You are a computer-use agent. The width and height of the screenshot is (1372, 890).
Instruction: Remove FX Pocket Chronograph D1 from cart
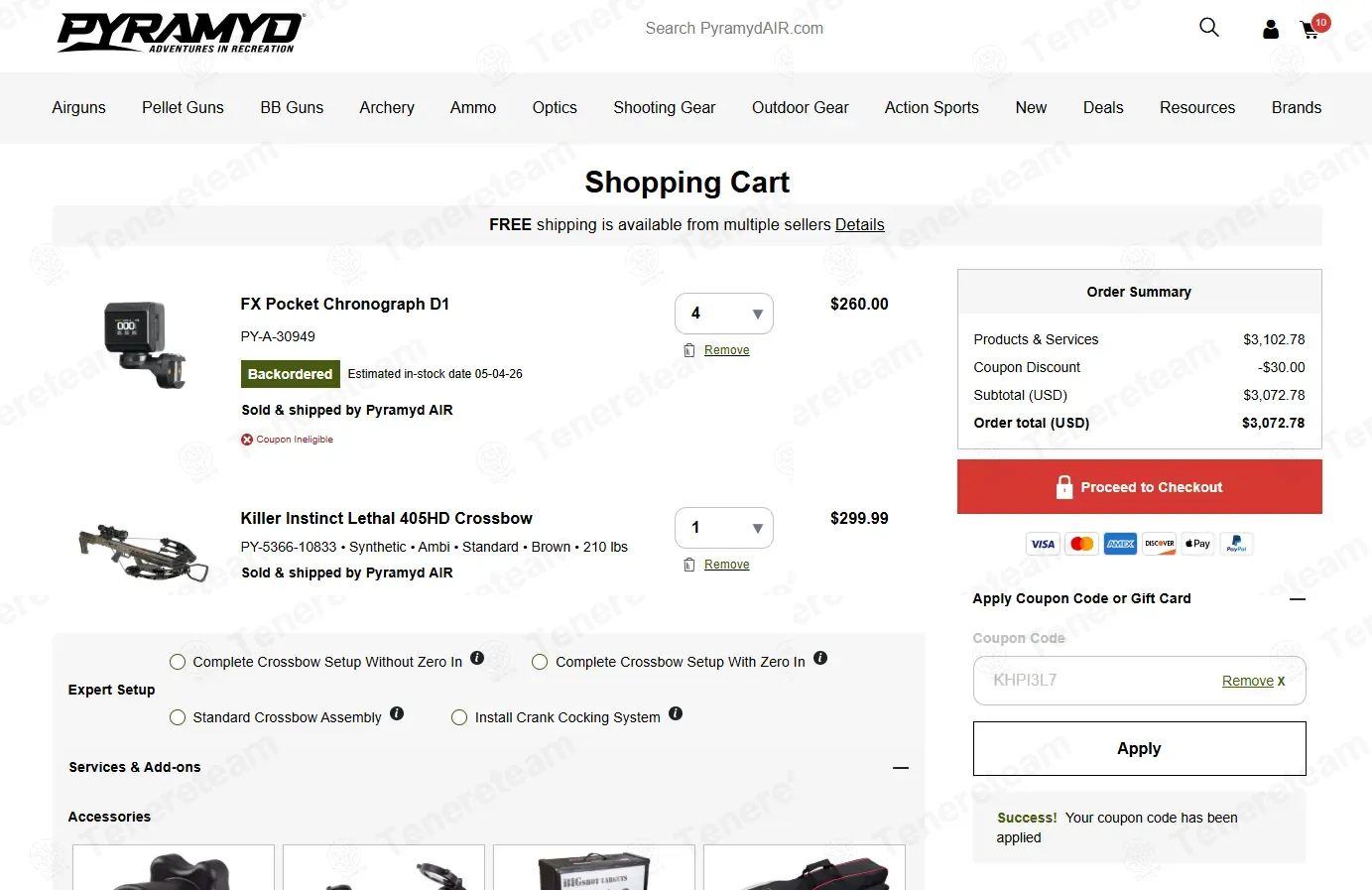point(726,350)
